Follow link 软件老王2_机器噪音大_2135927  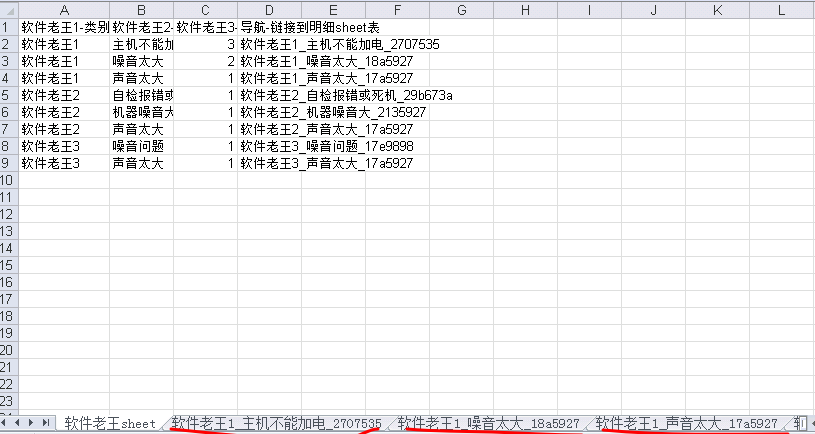(333, 112)
